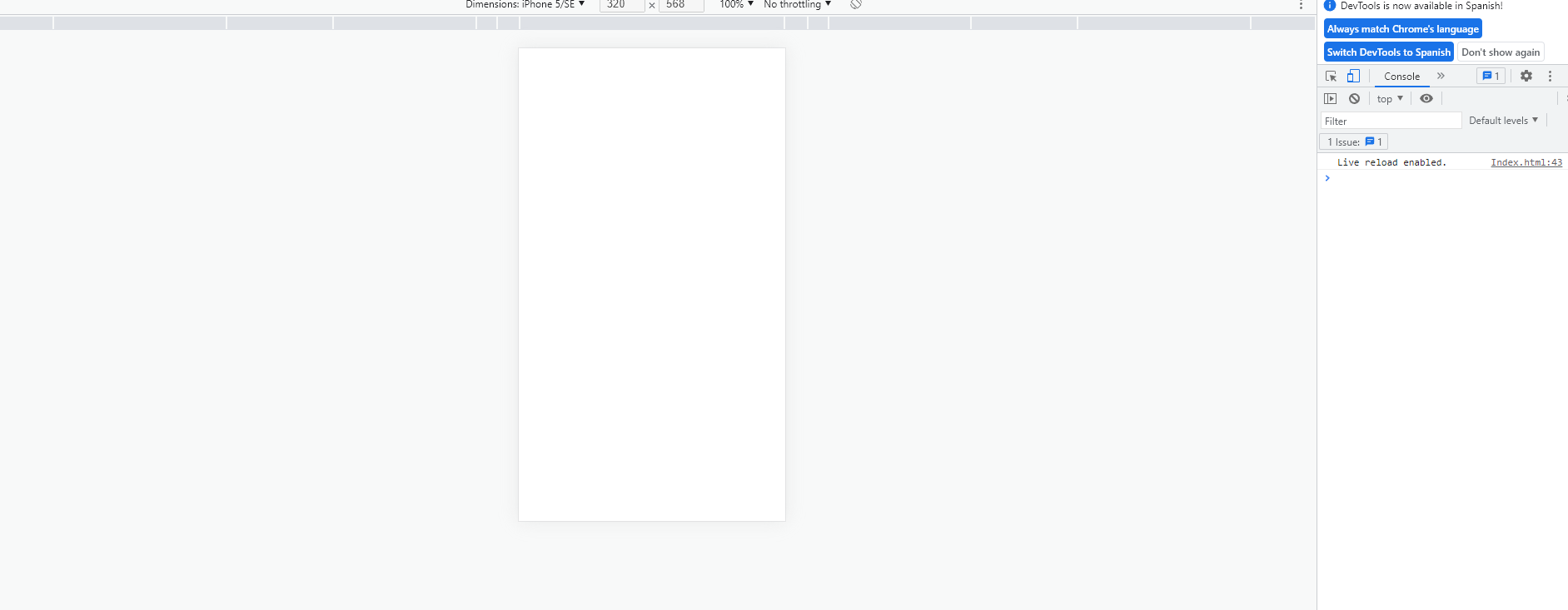Click the console prompt chevron

(x=1327, y=178)
